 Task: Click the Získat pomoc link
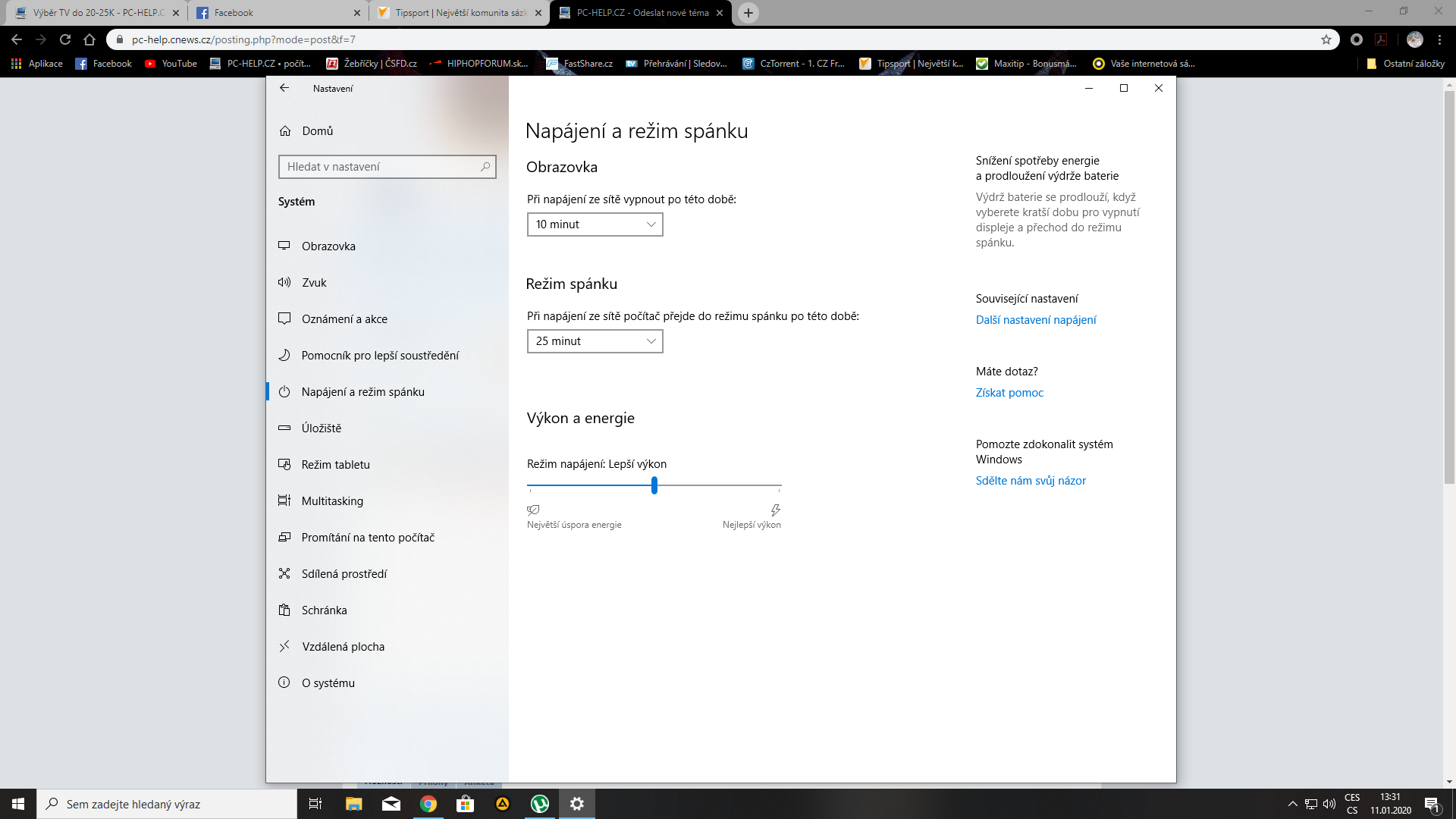click(x=1009, y=393)
